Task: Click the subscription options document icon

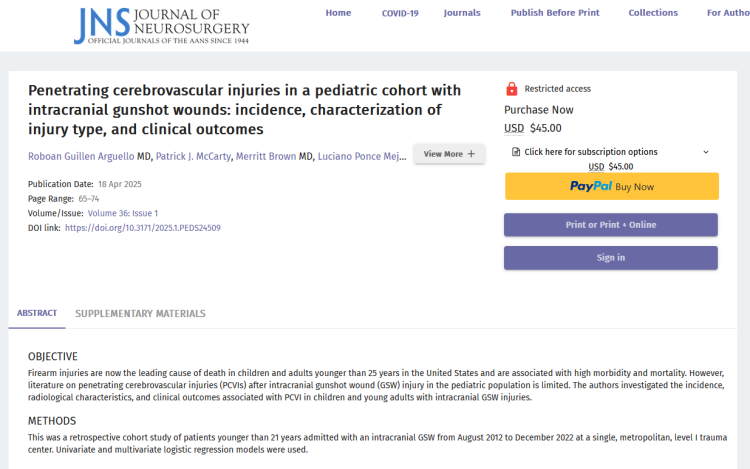Action: point(516,152)
